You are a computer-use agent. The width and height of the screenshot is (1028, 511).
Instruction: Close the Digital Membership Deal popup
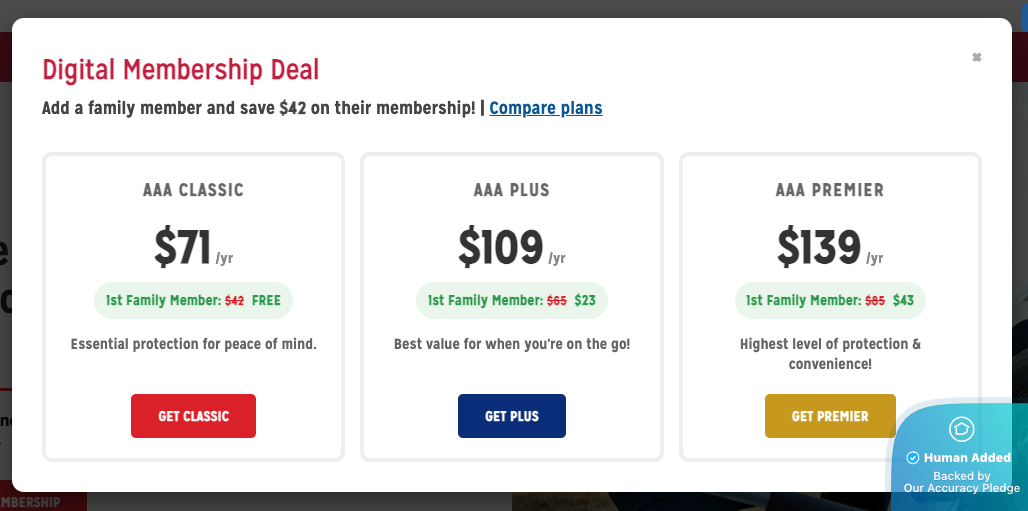tap(977, 57)
